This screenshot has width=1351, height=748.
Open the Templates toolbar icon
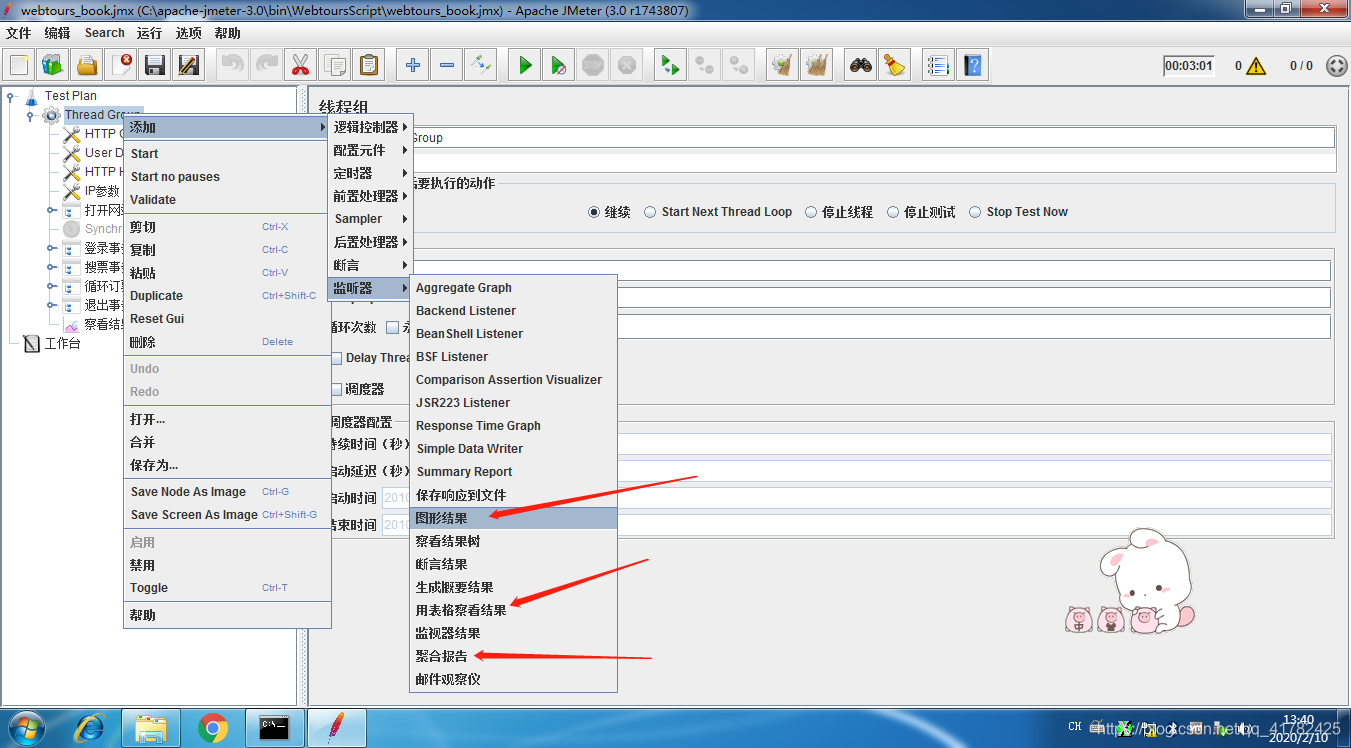tap(53, 66)
